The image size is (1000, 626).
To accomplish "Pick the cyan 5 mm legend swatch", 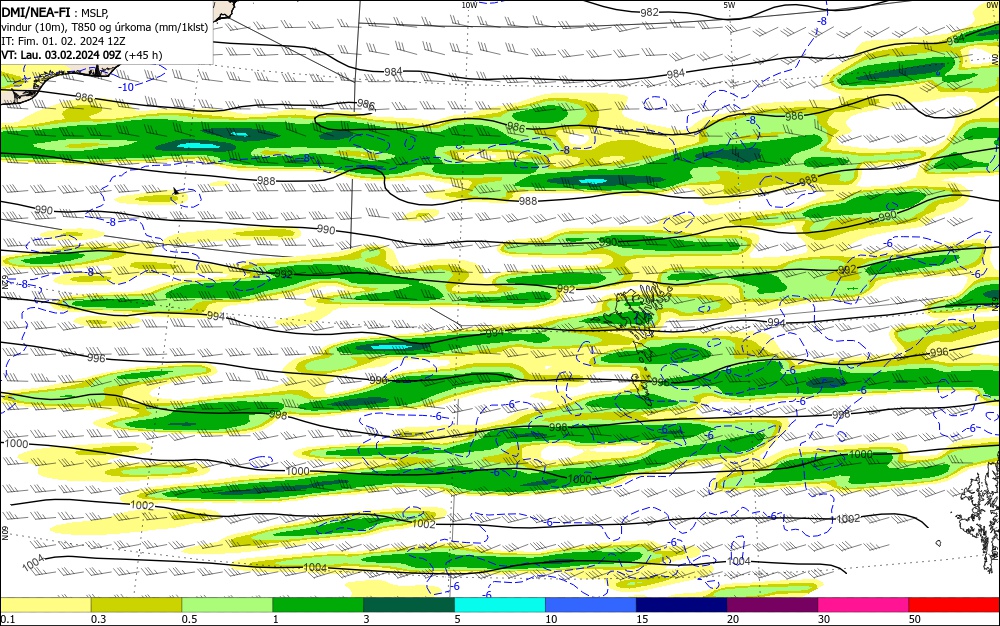I will 499,604.
